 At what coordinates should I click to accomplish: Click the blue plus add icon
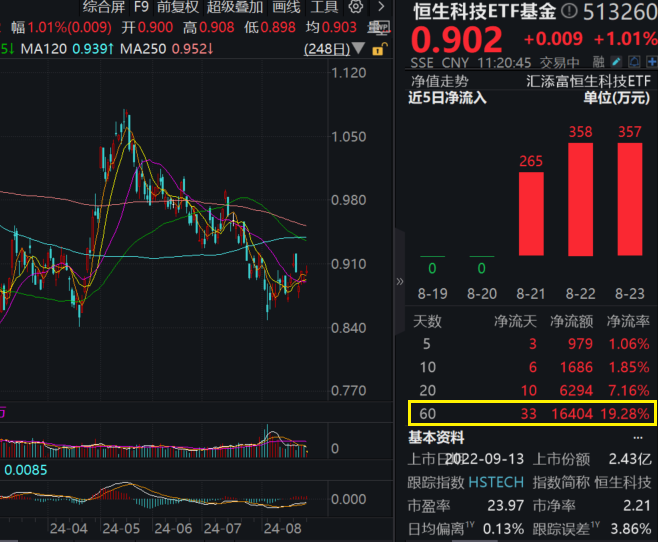(x=652, y=62)
